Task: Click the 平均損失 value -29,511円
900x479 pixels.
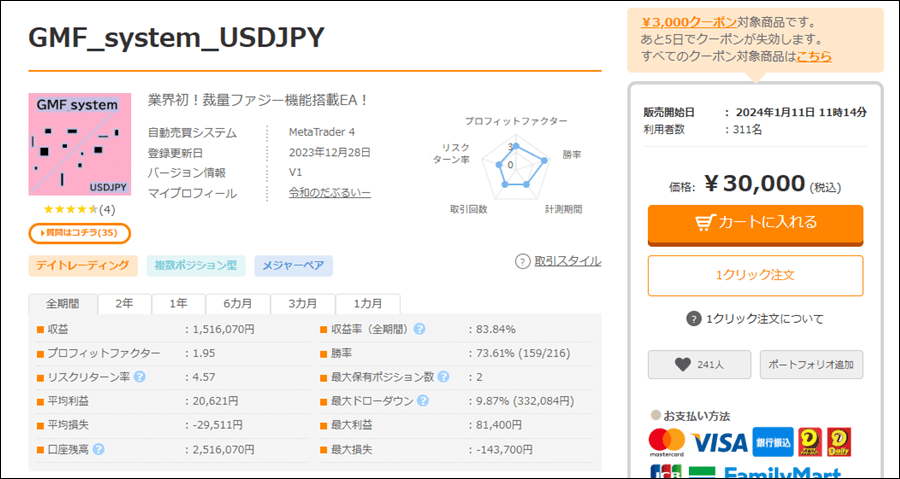Action: point(218,425)
